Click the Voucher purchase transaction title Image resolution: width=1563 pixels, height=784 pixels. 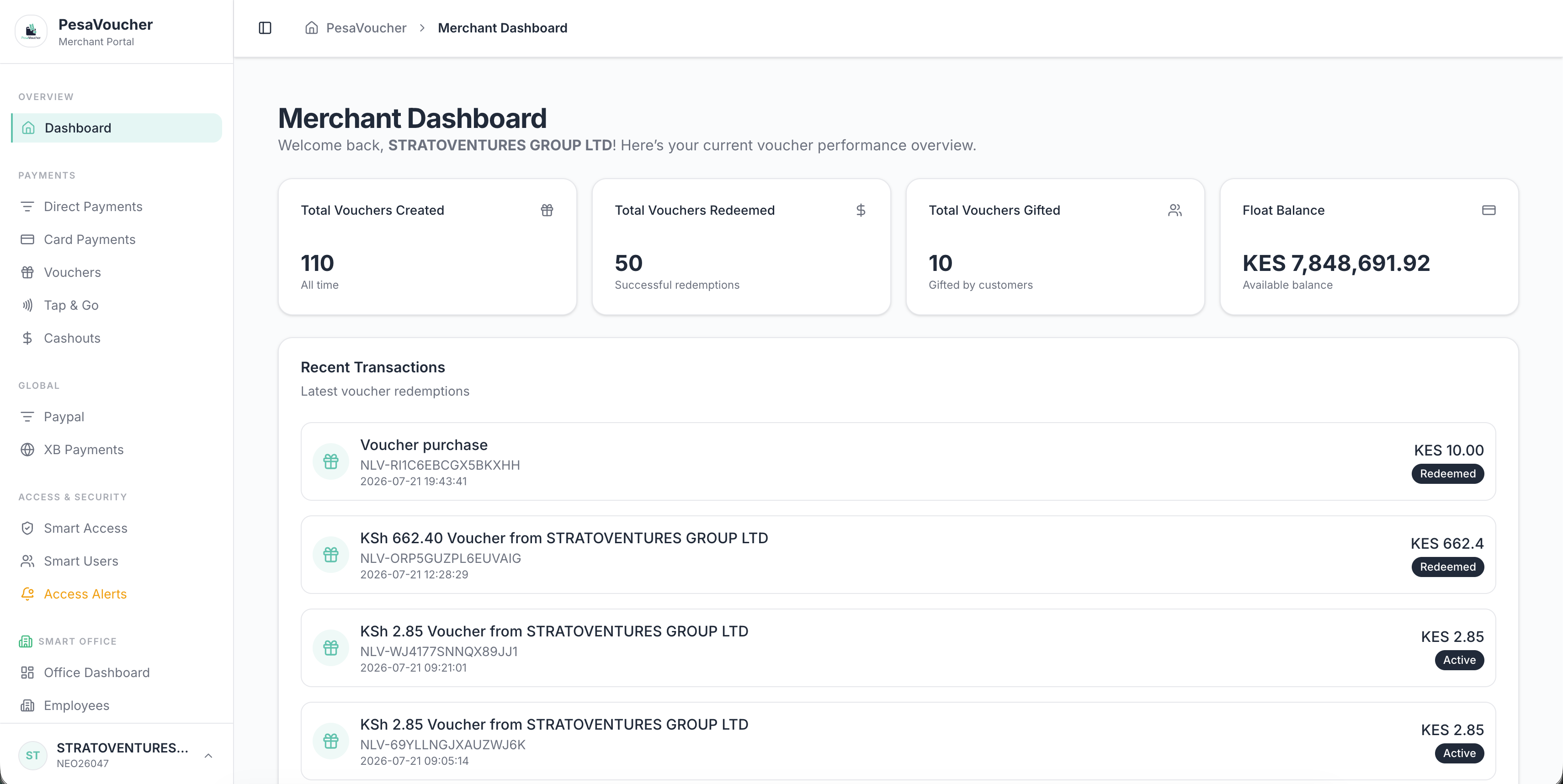pos(424,445)
